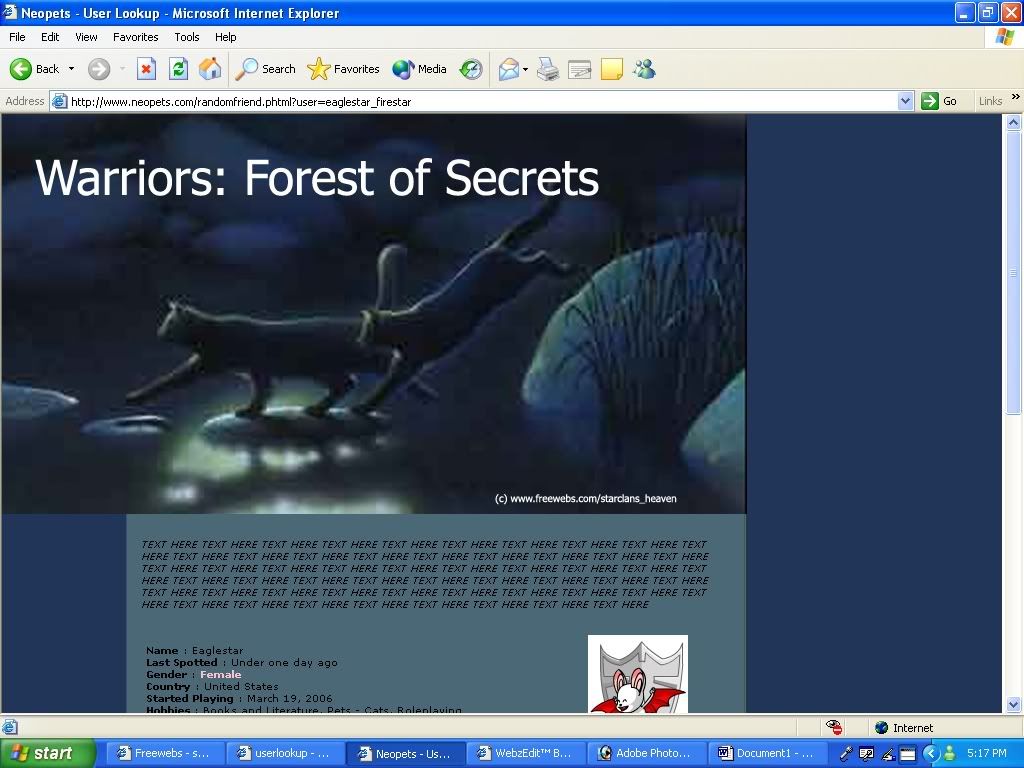Go to the Home page icon
Image resolution: width=1024 pixels, height=768 pixels.
coord(210,69)
